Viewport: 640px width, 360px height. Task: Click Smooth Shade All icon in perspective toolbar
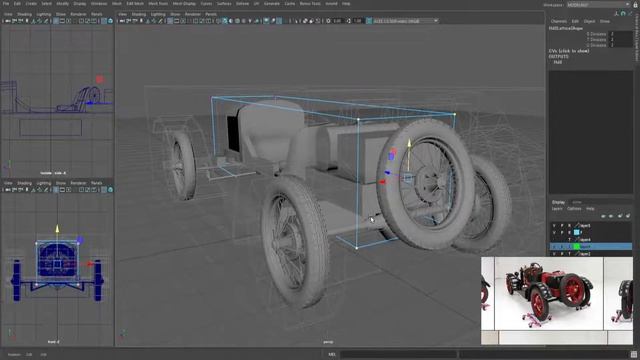tap(224, 20)
